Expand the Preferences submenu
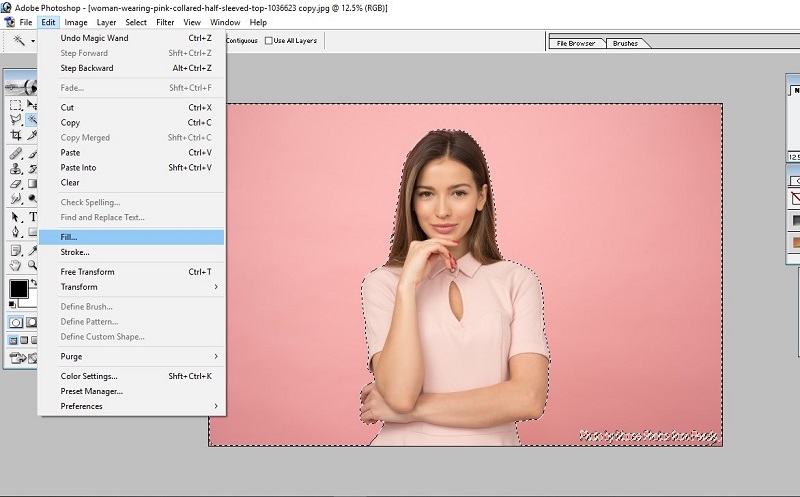Image resolution: width=800 pixels, height=497 pixels. point(131,406)
